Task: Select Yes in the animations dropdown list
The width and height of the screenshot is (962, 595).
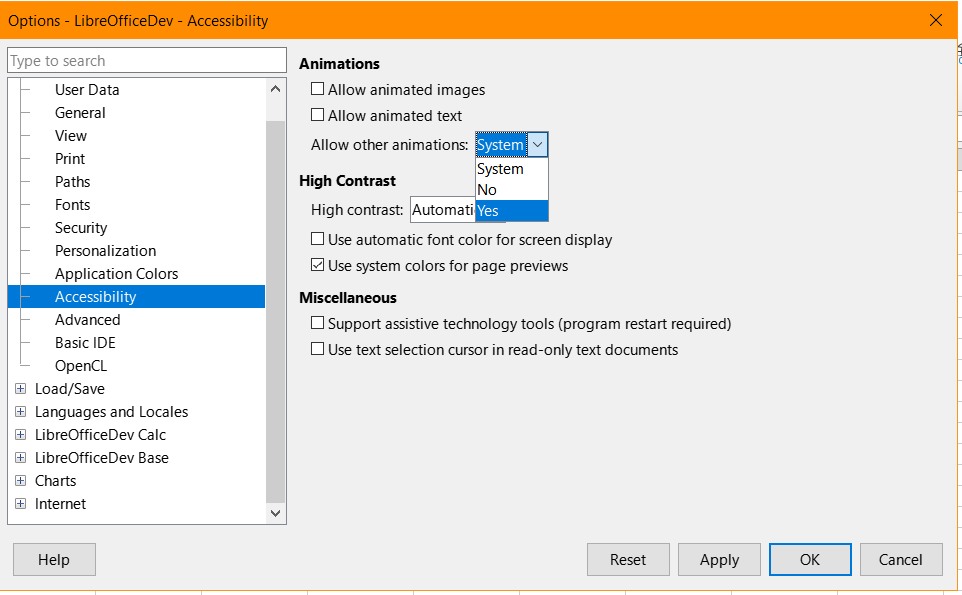Action: click(x=512, y=210)
